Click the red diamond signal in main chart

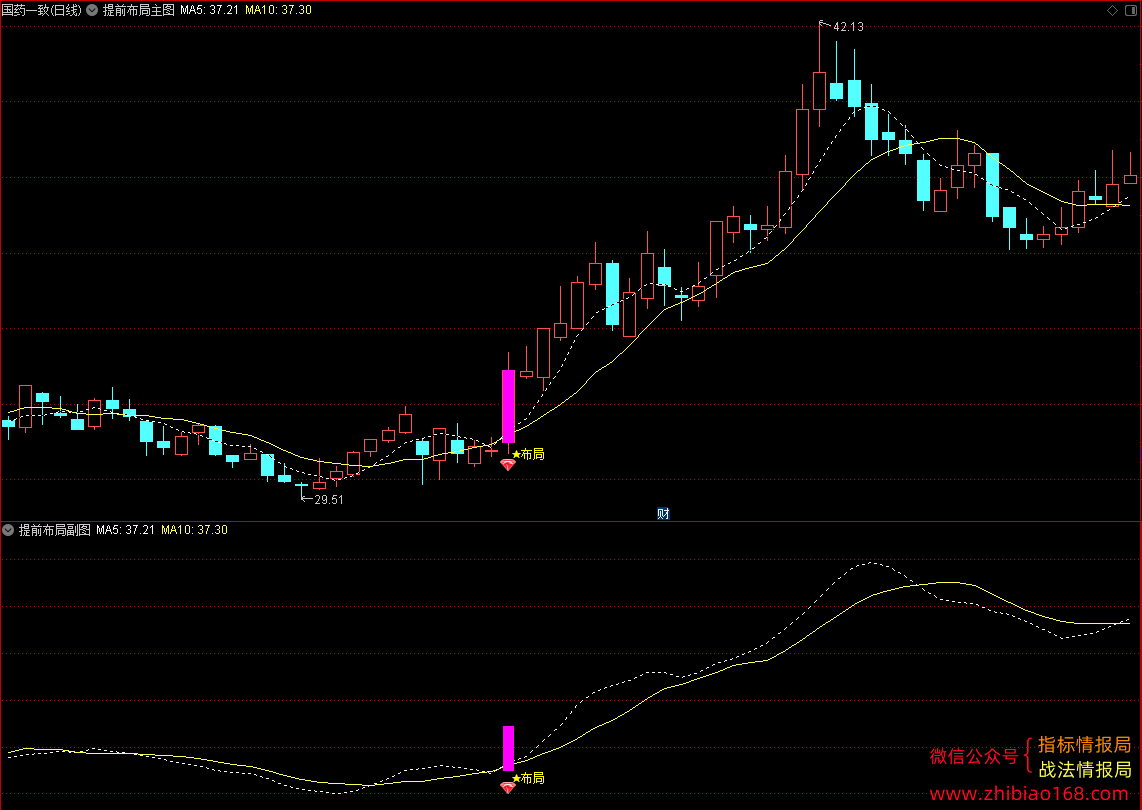(508, 464)
